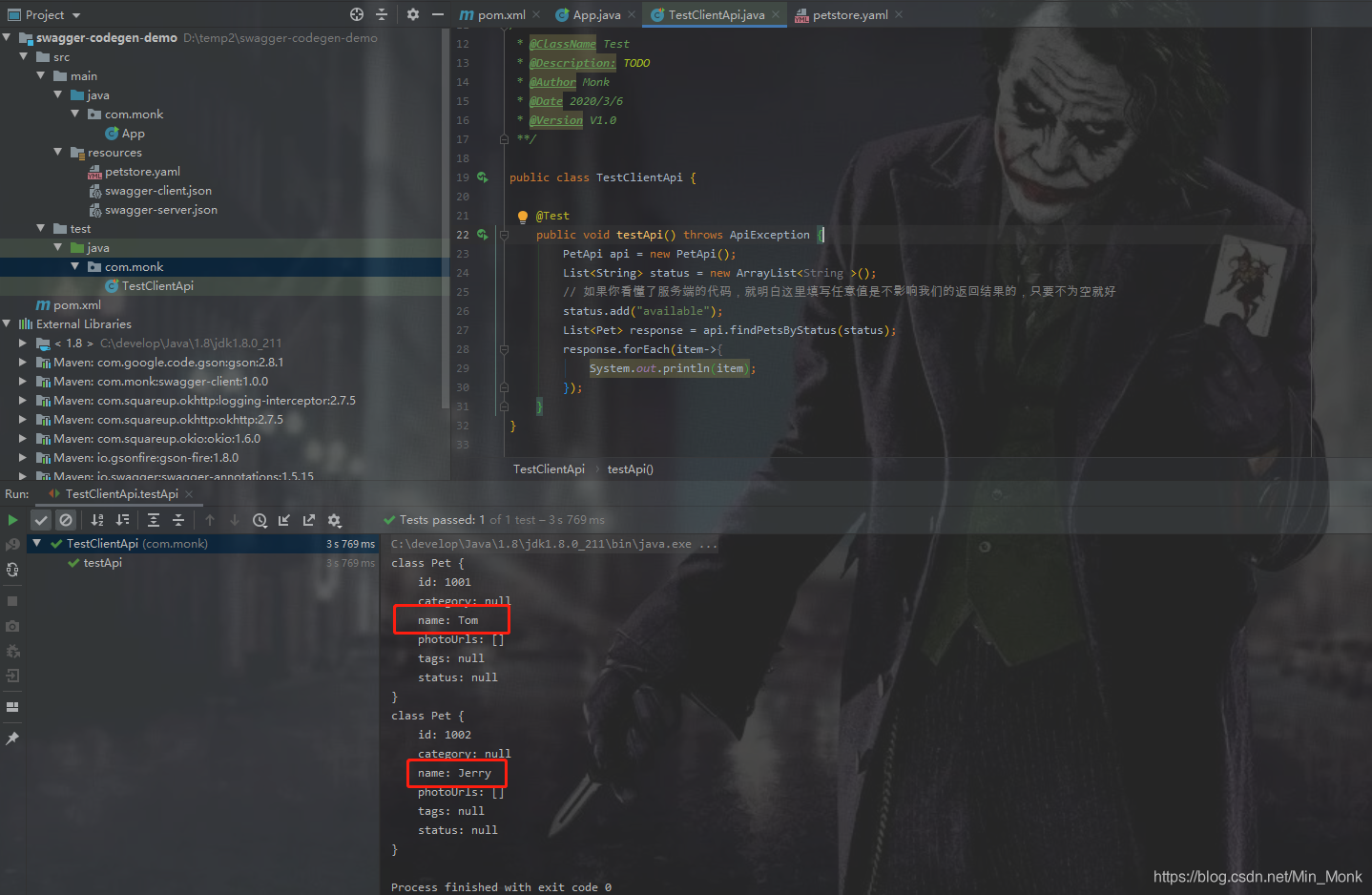The height and width of the screenshot is (895, 1372).
Task: Click the Exit icon in Run sidebar
Action: pos(12,676)
